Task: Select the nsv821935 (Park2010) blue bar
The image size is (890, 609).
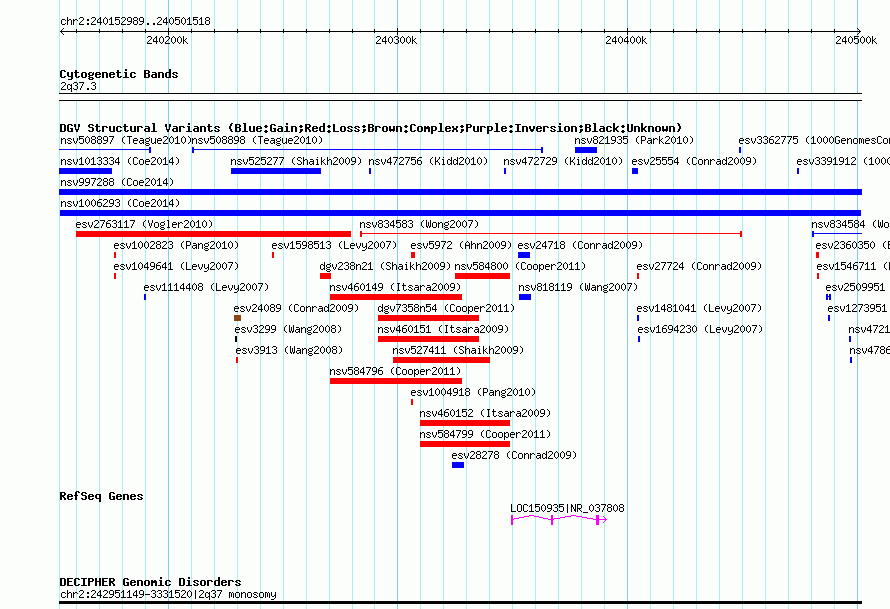Action: point(586,150)
